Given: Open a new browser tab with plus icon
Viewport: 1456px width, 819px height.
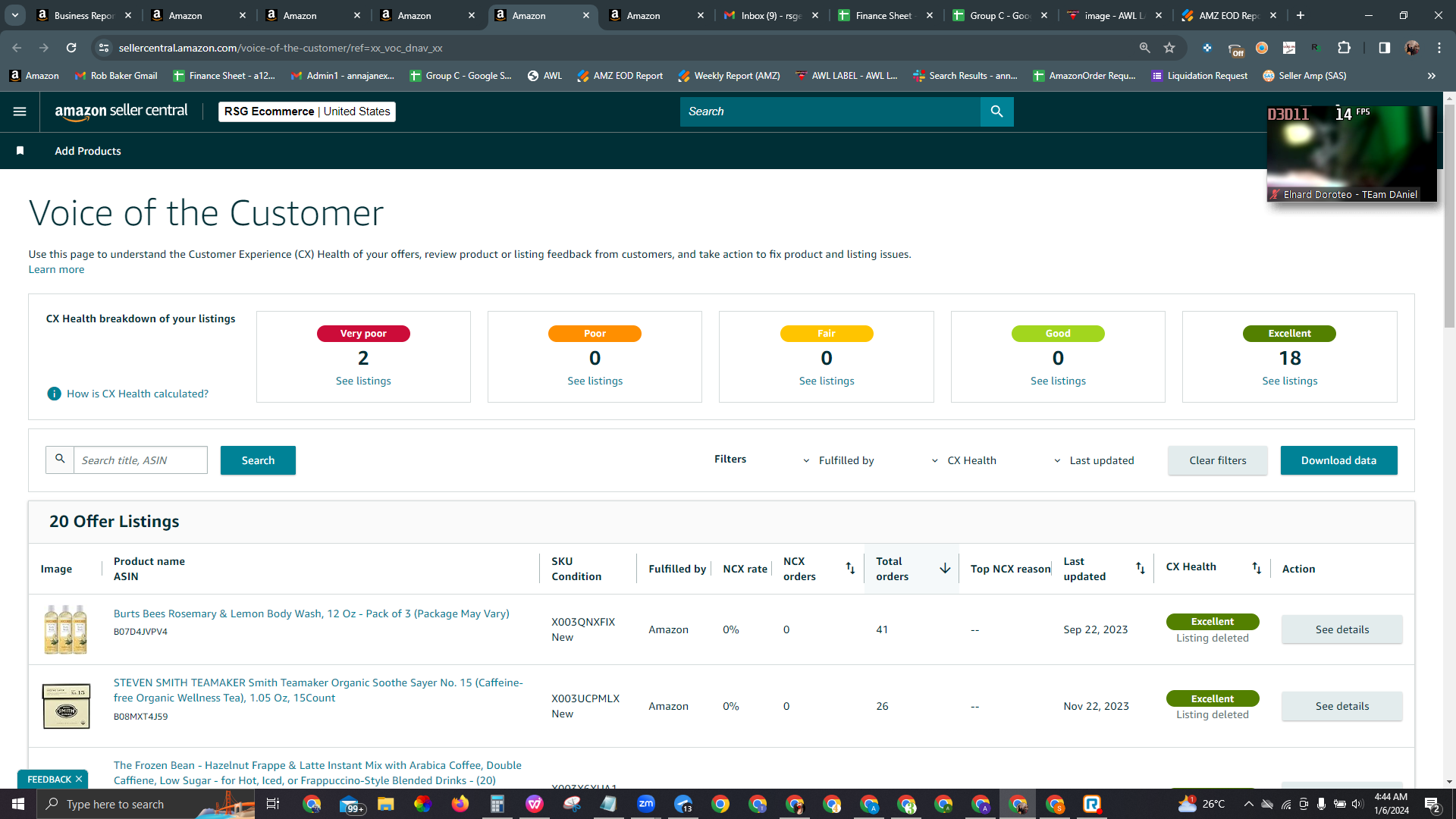Looking at the screenshot, I should coord(1301,15).
